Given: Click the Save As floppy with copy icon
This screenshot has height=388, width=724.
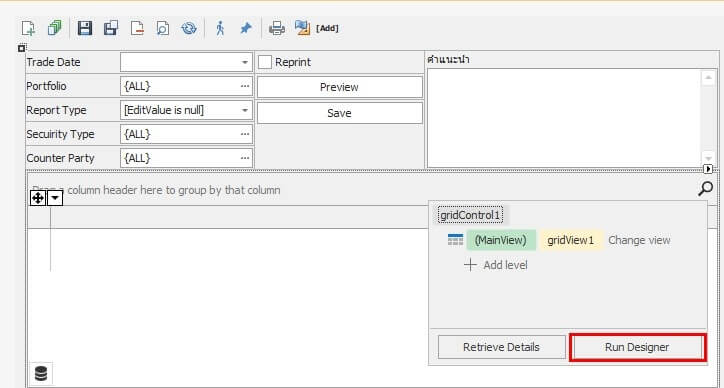Looking at the screenshot, I should 111,28.
